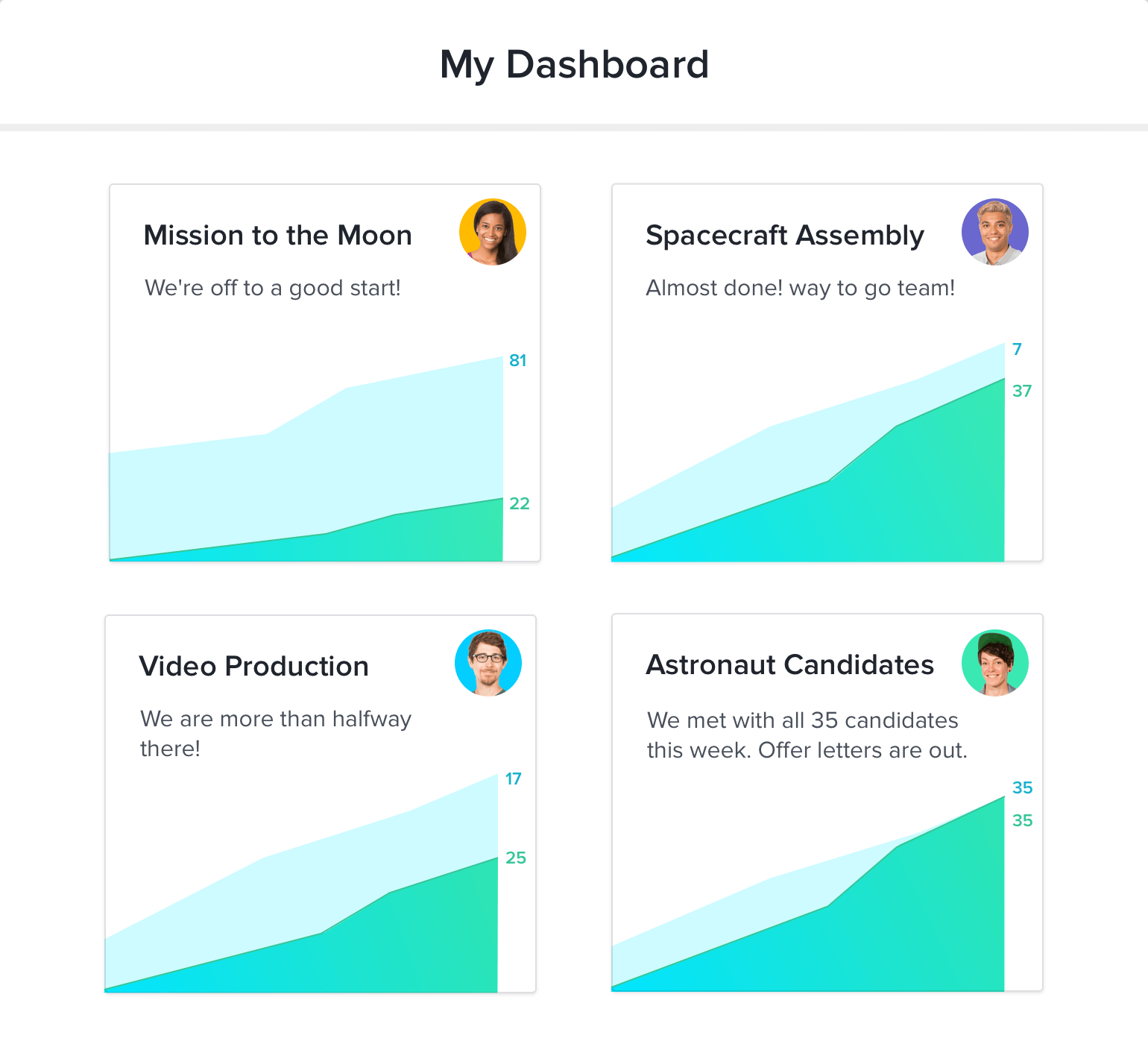The height and width of the screenshot is (1044, 1148).
Task: Click the 37 value on Spacecraft Assembly chart
Action: pyautogui.click(x=1021, y=391)
